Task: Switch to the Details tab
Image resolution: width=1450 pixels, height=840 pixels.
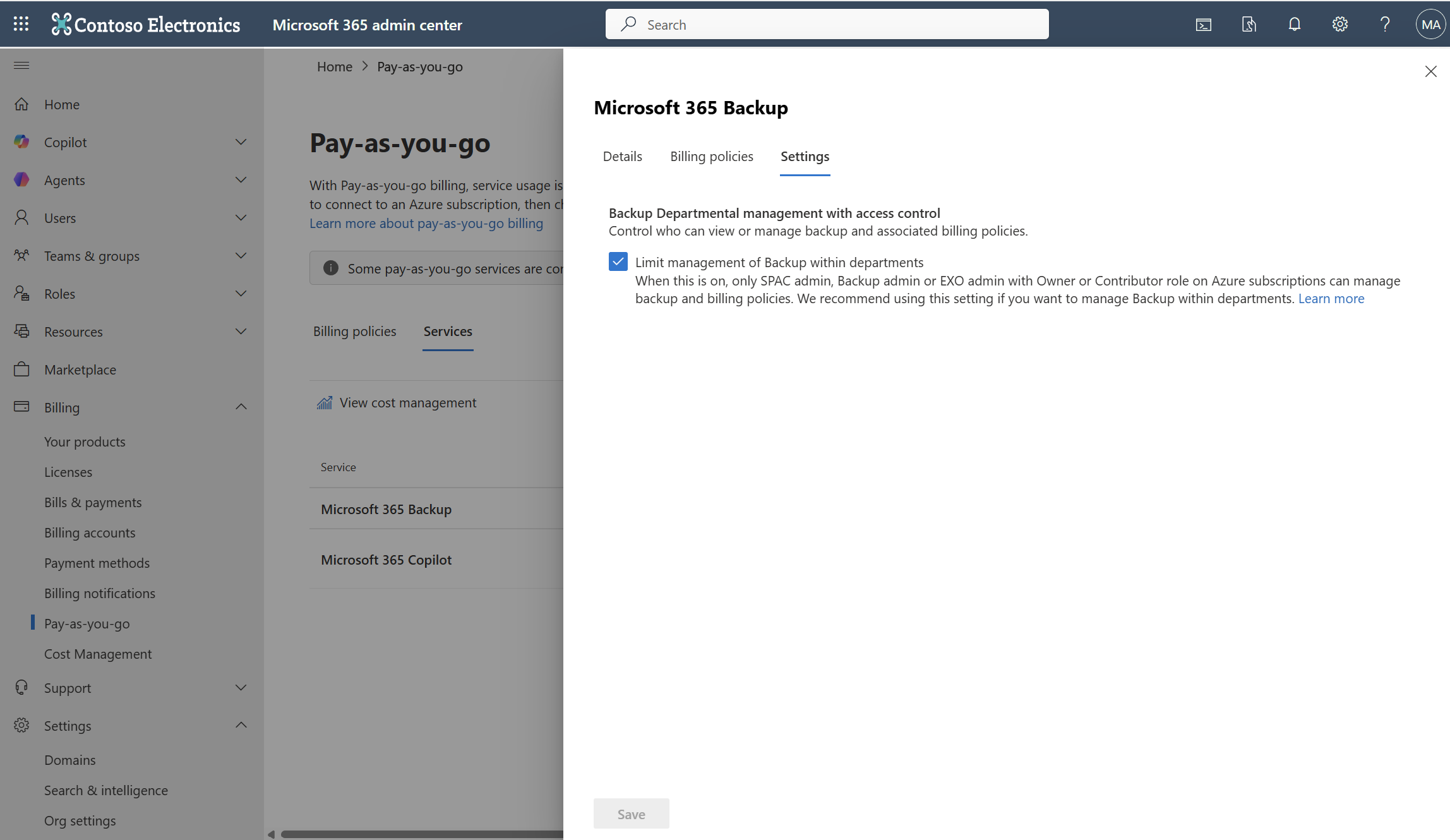Action: click(x=622, y=157)
